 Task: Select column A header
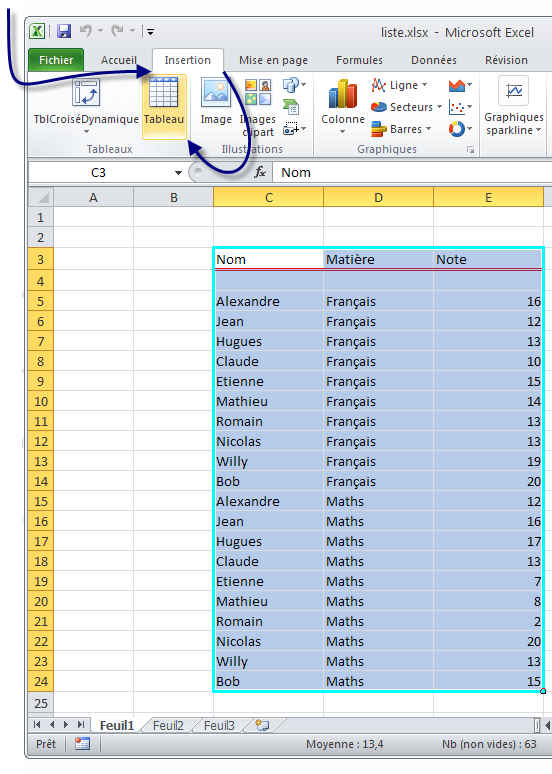(93, 197)
